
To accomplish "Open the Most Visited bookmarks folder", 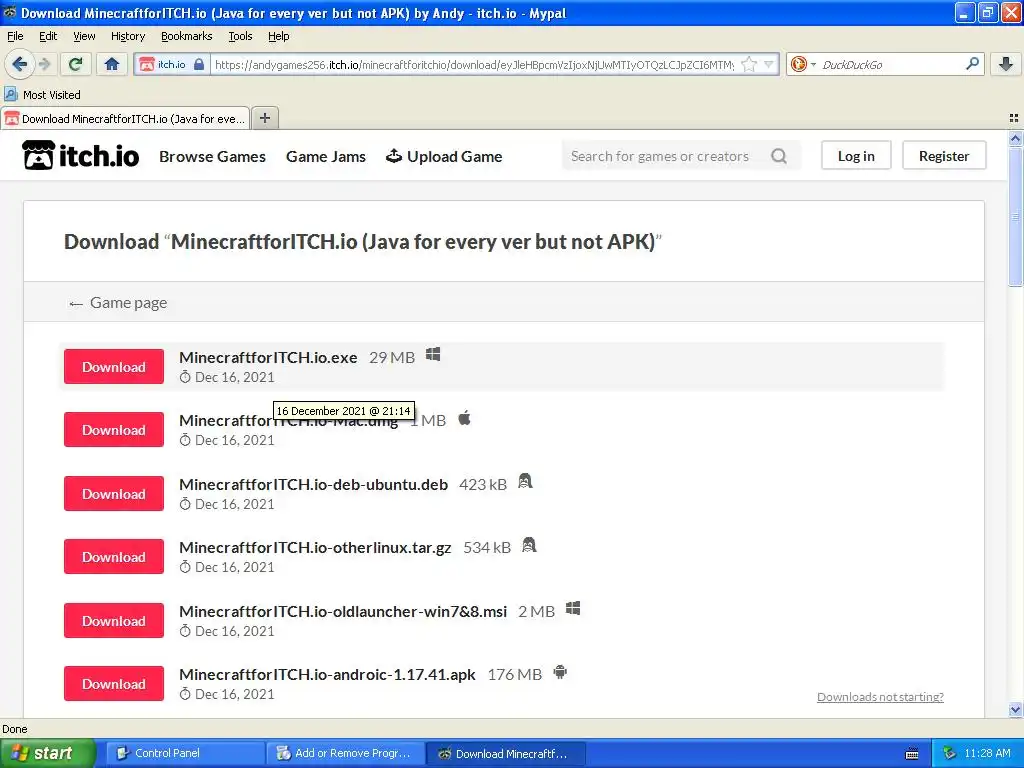I will [x=42, y=95].
